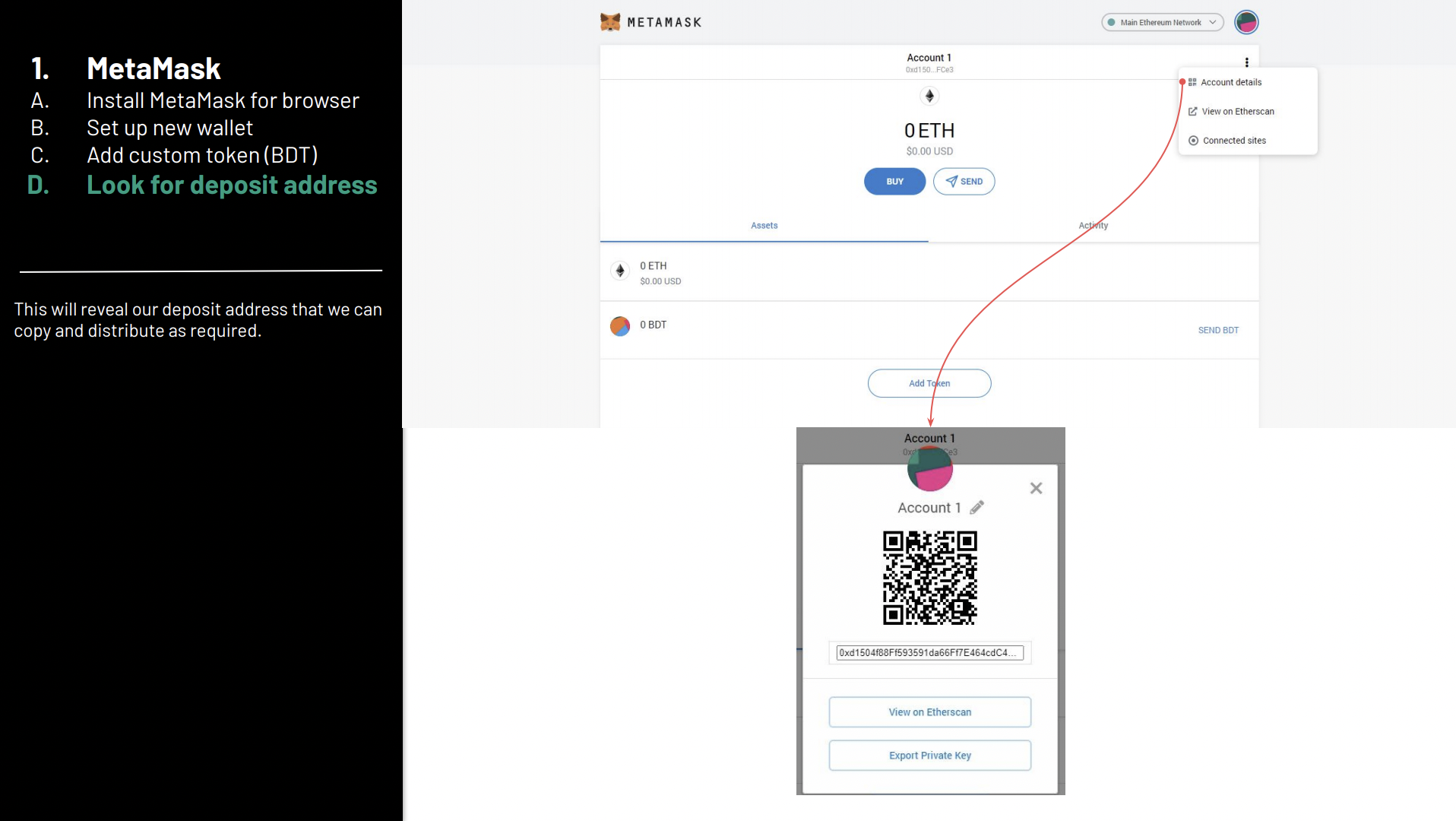Switch to the Activity tab
Screen dimensions: 1456x821
1094,226
